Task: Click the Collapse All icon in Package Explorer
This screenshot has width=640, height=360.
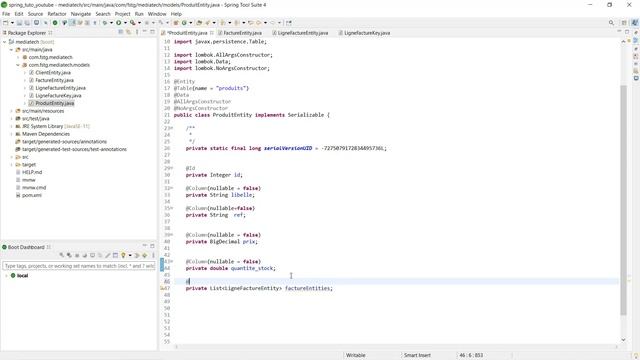Action: [x=121, y=32]
